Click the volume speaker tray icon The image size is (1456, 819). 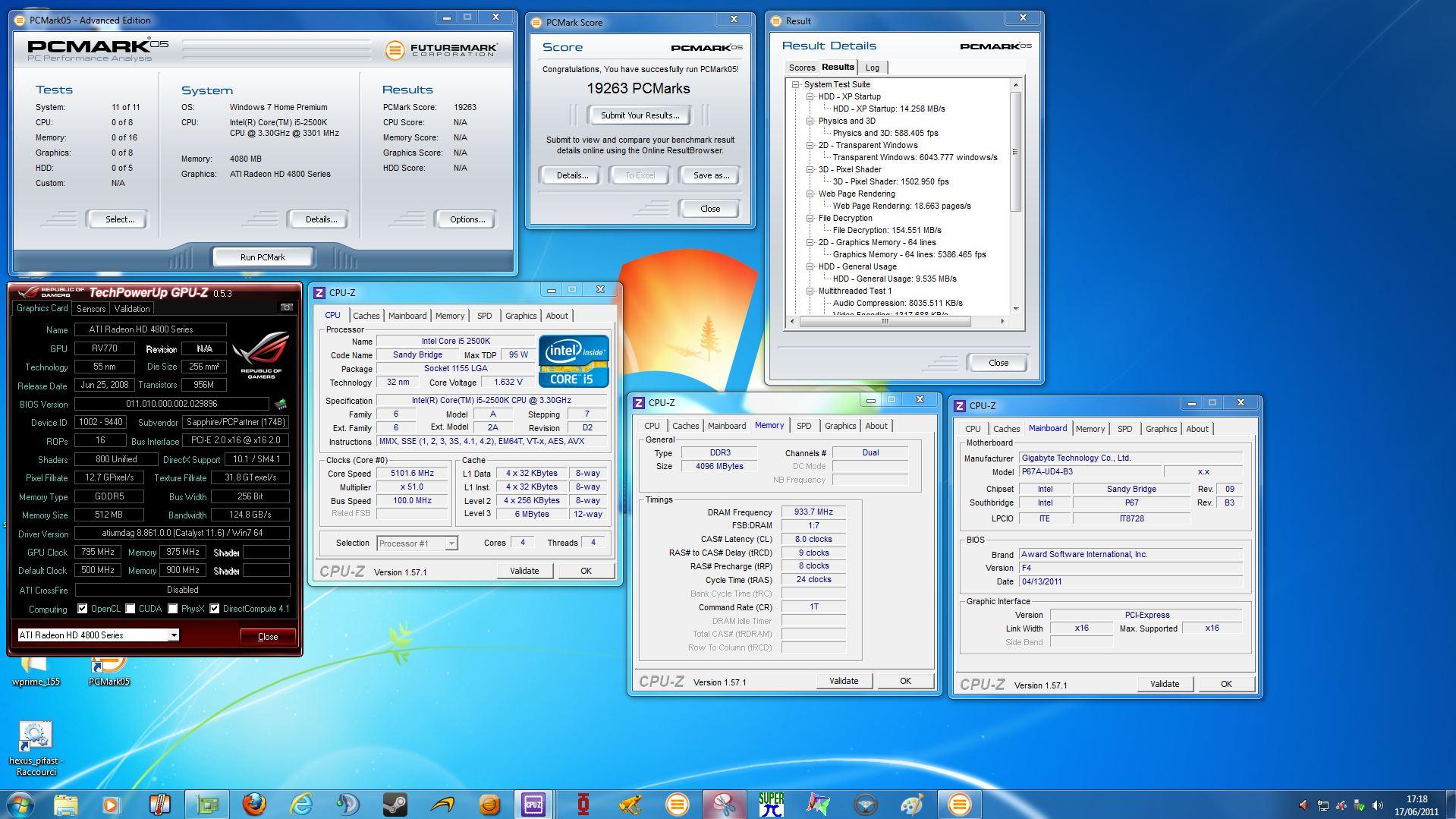[1378, 805]
